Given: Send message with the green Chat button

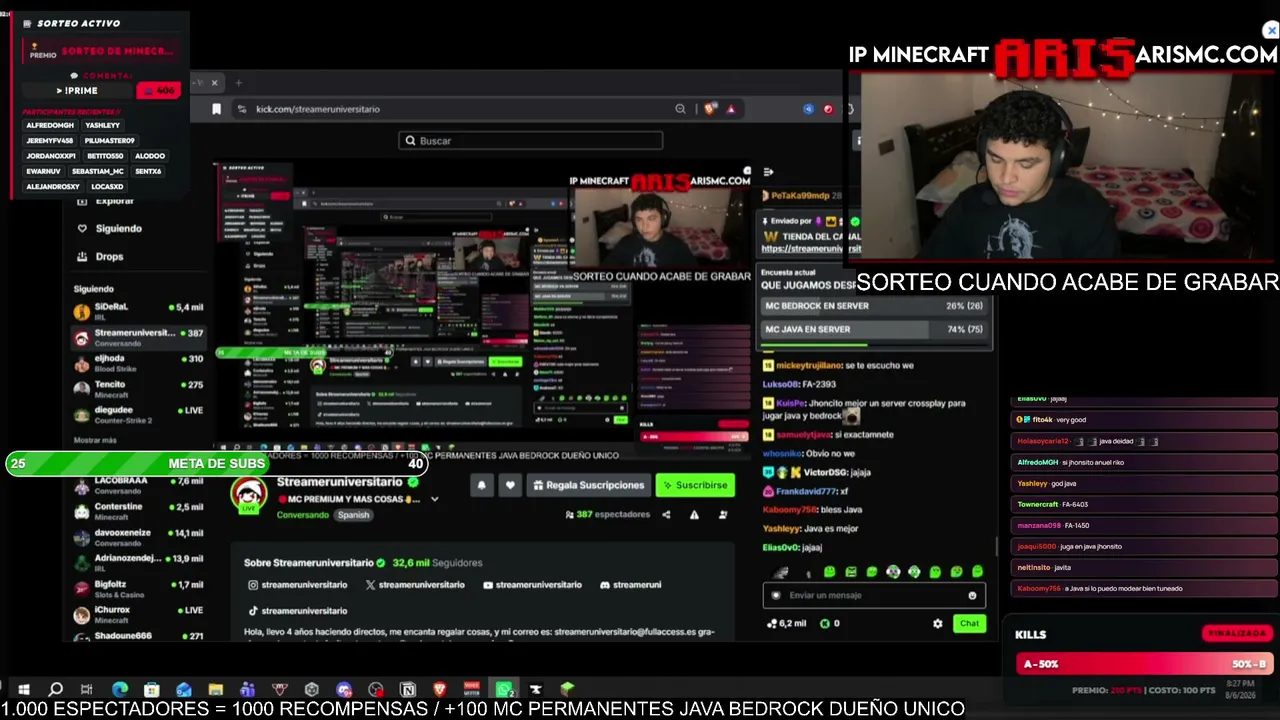Looking at the screenshot, I should tap(969, 623).
